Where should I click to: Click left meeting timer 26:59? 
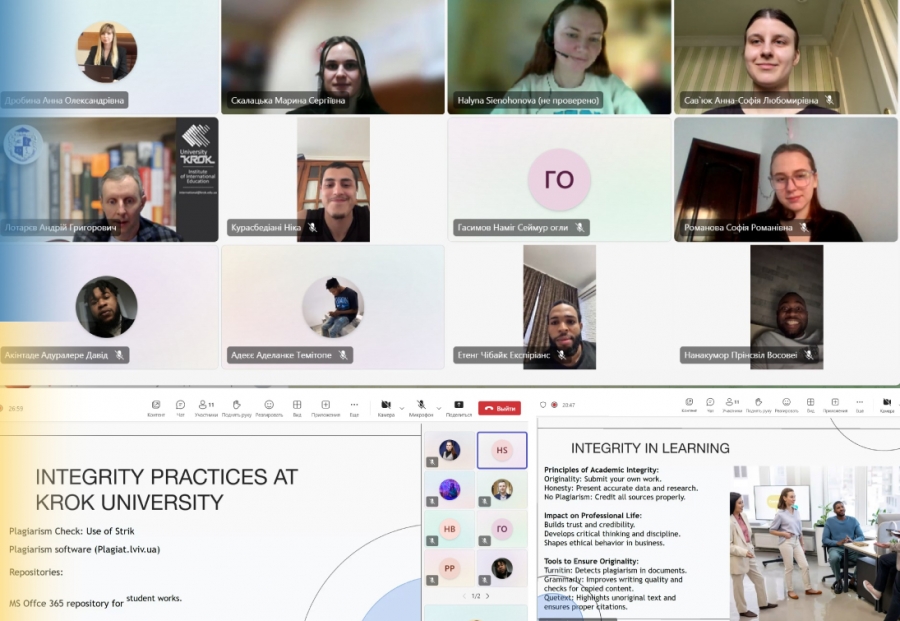pos(16,409)
